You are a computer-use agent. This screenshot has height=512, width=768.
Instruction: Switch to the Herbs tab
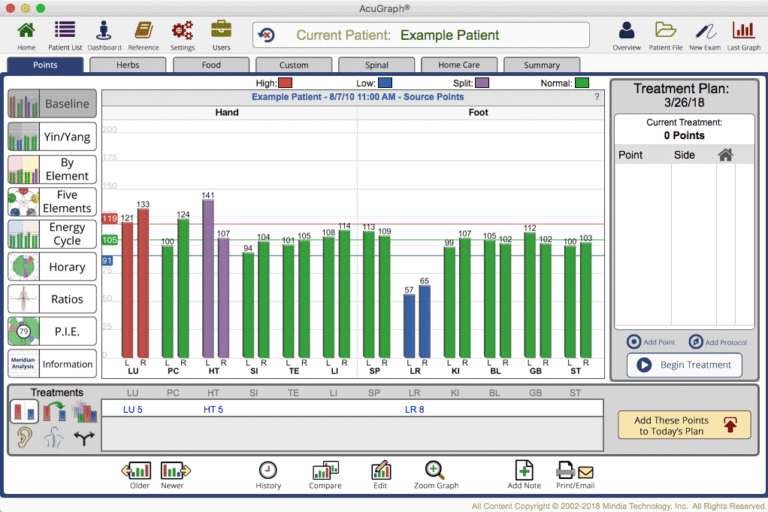click(x=128, y=65)
